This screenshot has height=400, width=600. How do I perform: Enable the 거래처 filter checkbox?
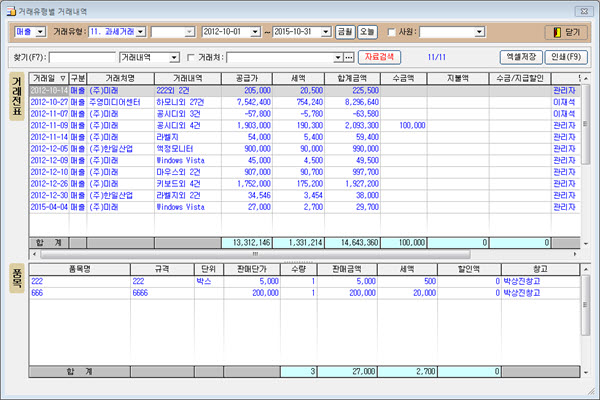(191, 57)
